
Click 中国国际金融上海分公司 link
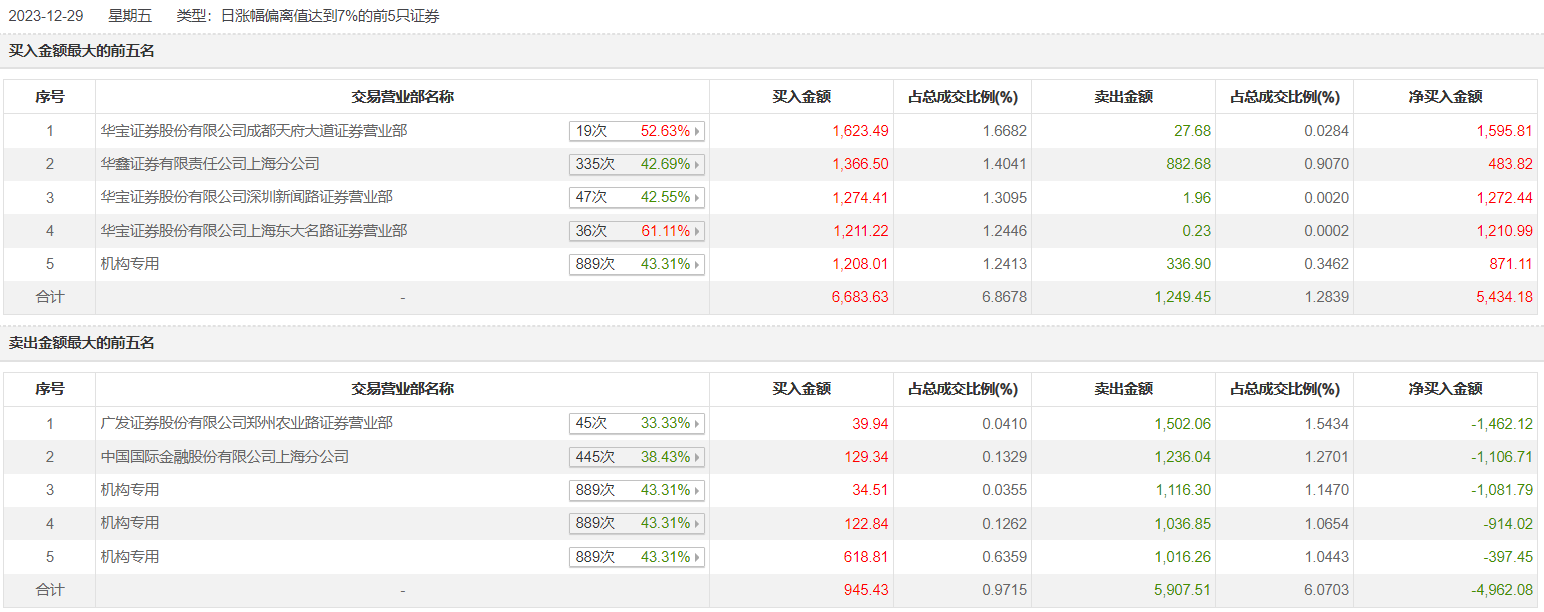coord(225,457)
